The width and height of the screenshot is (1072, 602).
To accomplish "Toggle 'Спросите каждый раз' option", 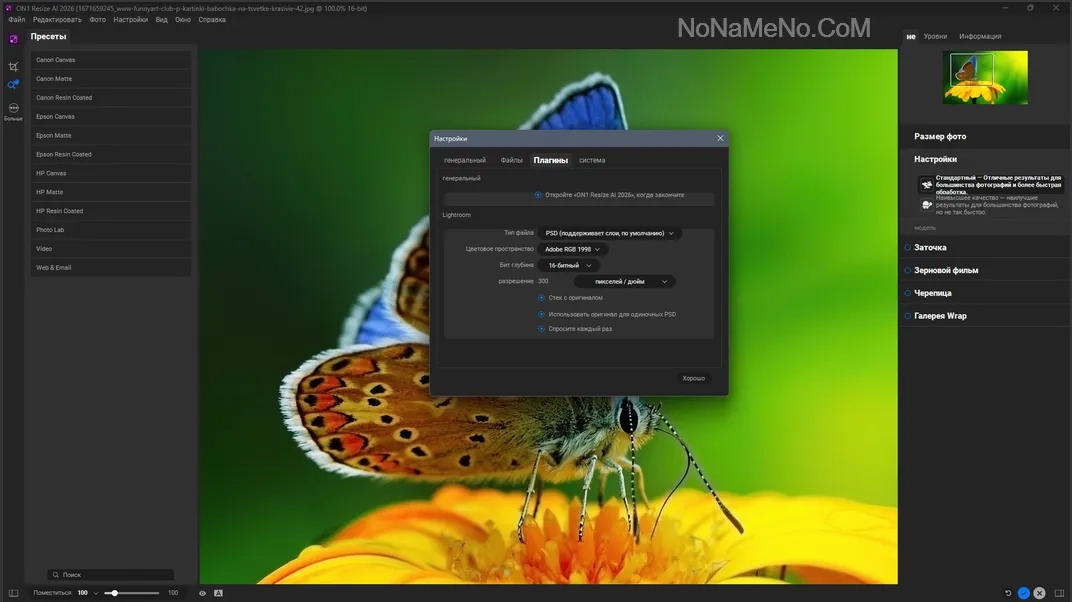I will click(x=542, y=329).
